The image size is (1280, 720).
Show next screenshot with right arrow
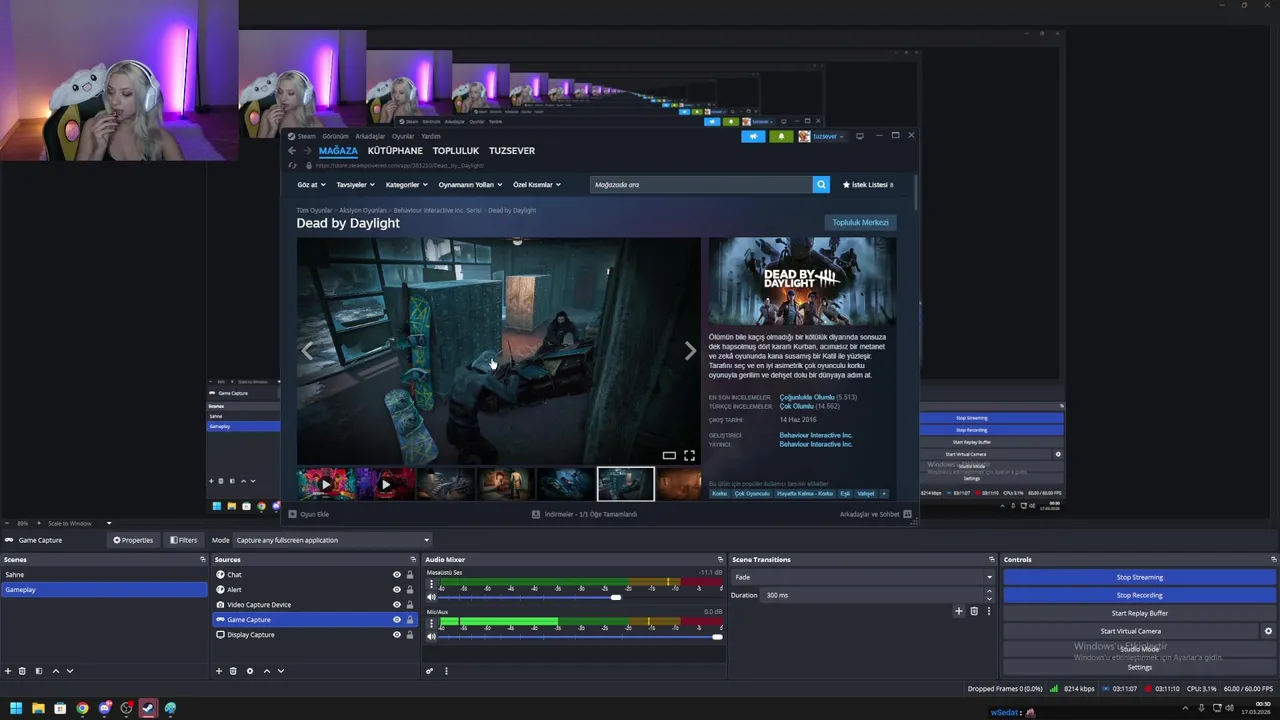[690, 350]
